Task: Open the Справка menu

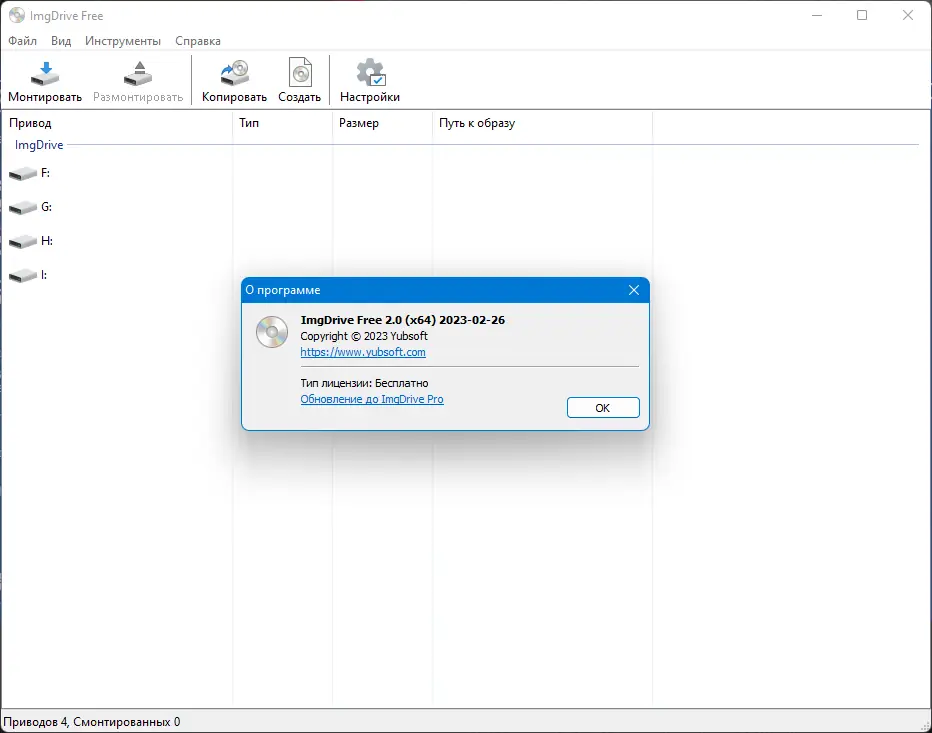Action: tap(198, 40)
